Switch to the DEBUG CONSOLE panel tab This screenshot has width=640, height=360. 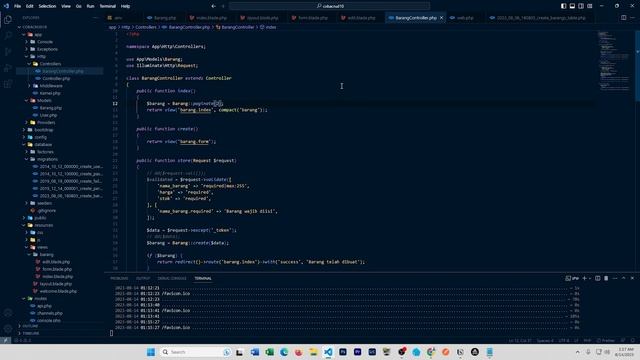click(x=172, y=278)
